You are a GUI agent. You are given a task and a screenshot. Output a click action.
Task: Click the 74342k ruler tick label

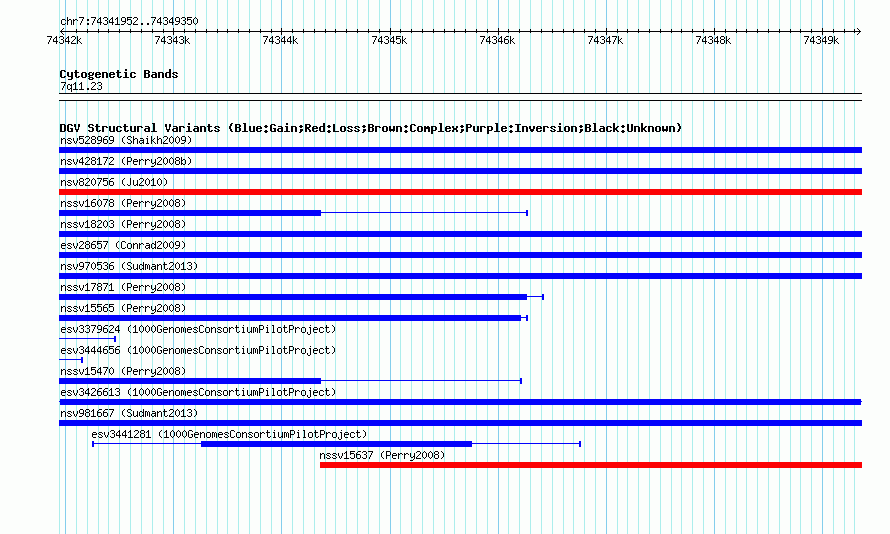click(64, 40)
